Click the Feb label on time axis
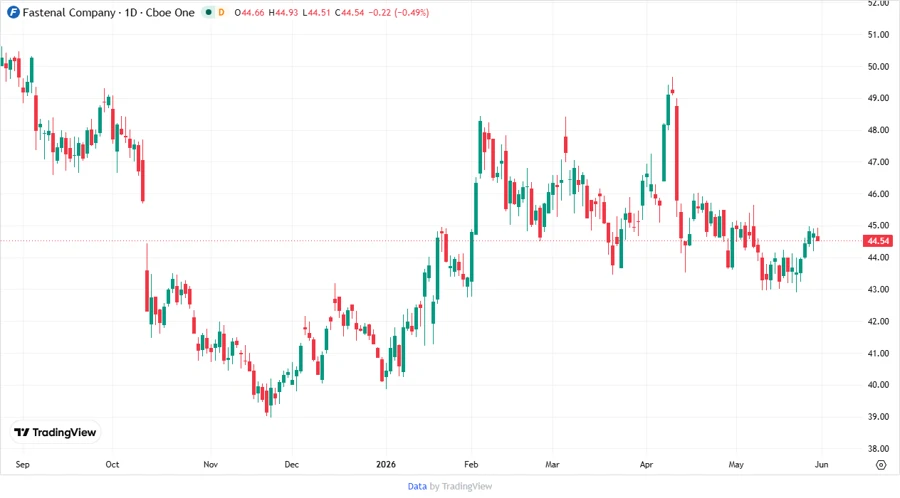 tap(471, 464)
